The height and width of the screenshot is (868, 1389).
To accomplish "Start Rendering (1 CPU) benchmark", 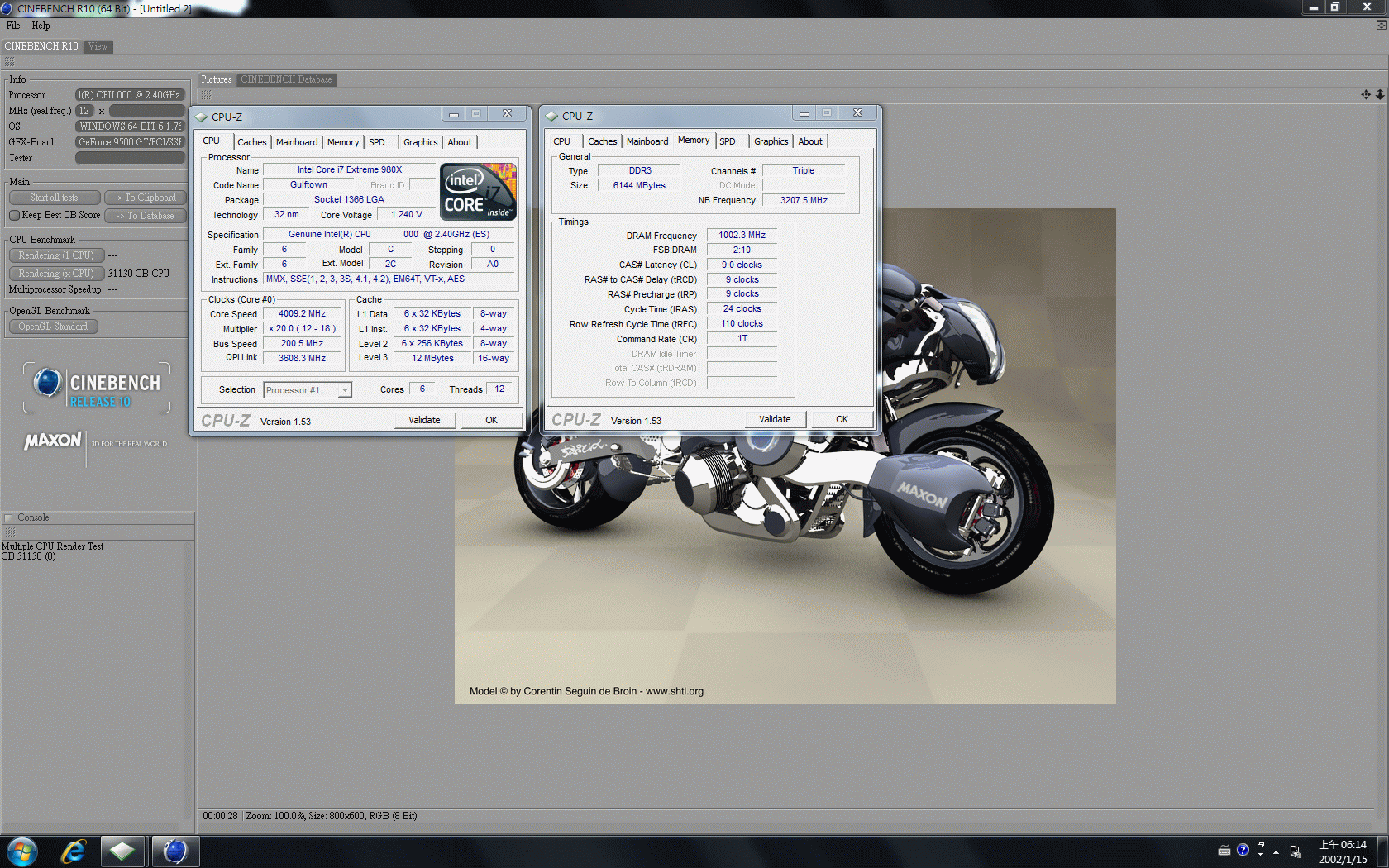I will point(56,255).
